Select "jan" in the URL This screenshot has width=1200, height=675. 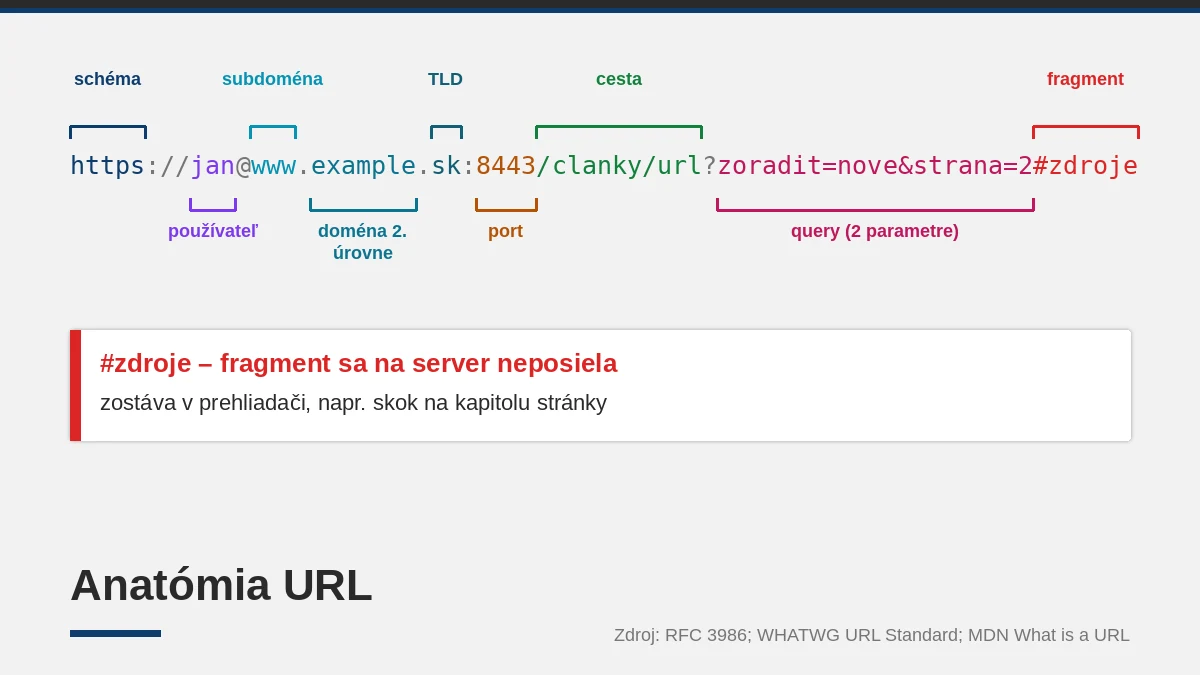212,166
